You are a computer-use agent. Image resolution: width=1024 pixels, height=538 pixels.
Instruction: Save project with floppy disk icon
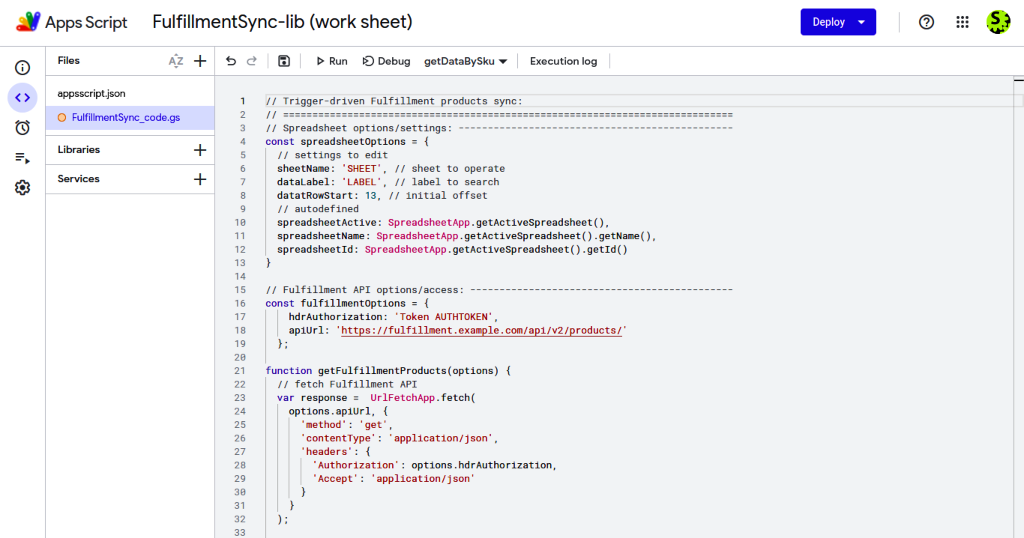pos(284,61)
